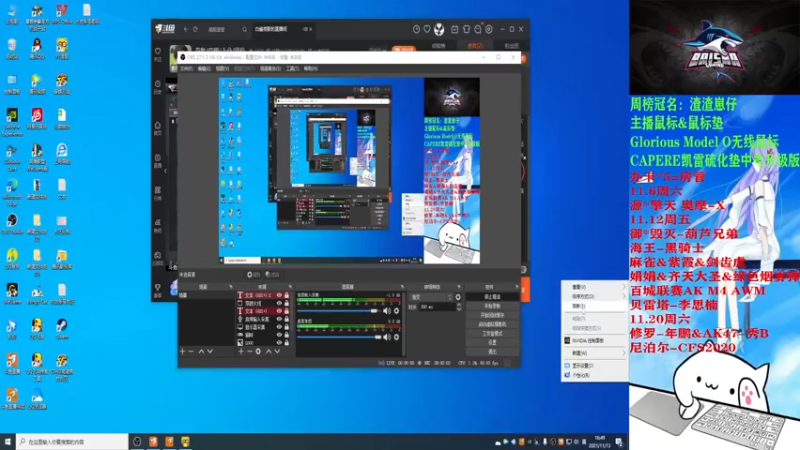800x450 pixels.
Task: Adjust transition duration stepper arrows
Action: [x=459, y=307]
